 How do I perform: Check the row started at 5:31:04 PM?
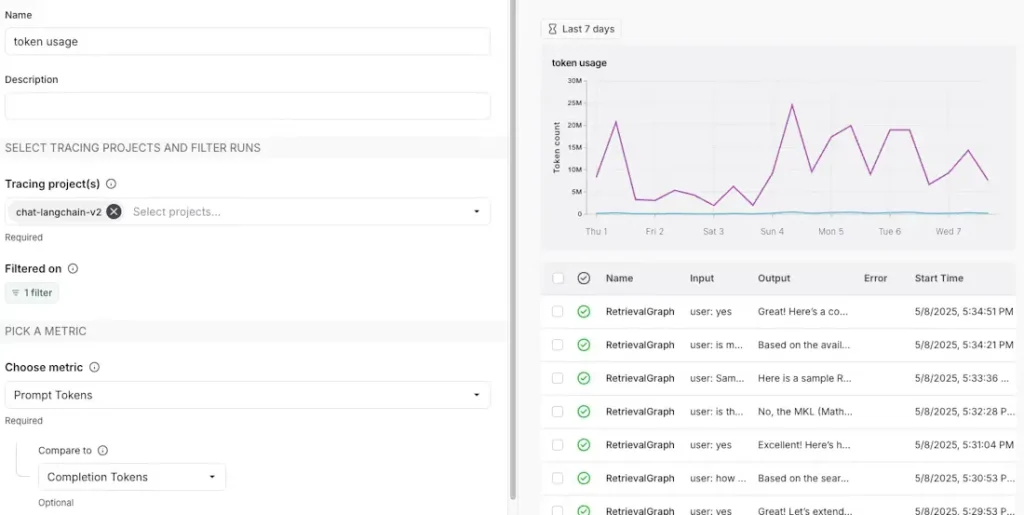pos(558,445)
